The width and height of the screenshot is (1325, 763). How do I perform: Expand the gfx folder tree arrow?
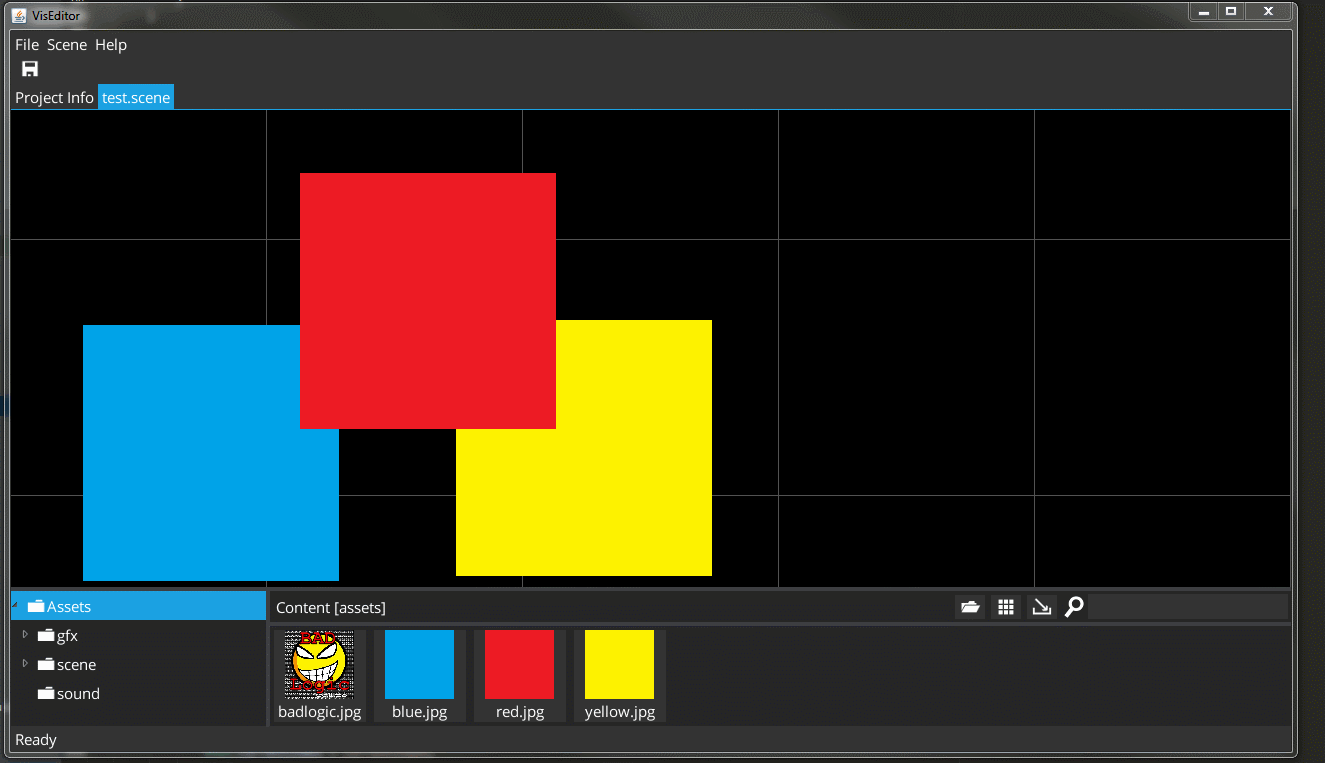click(25, 635)
